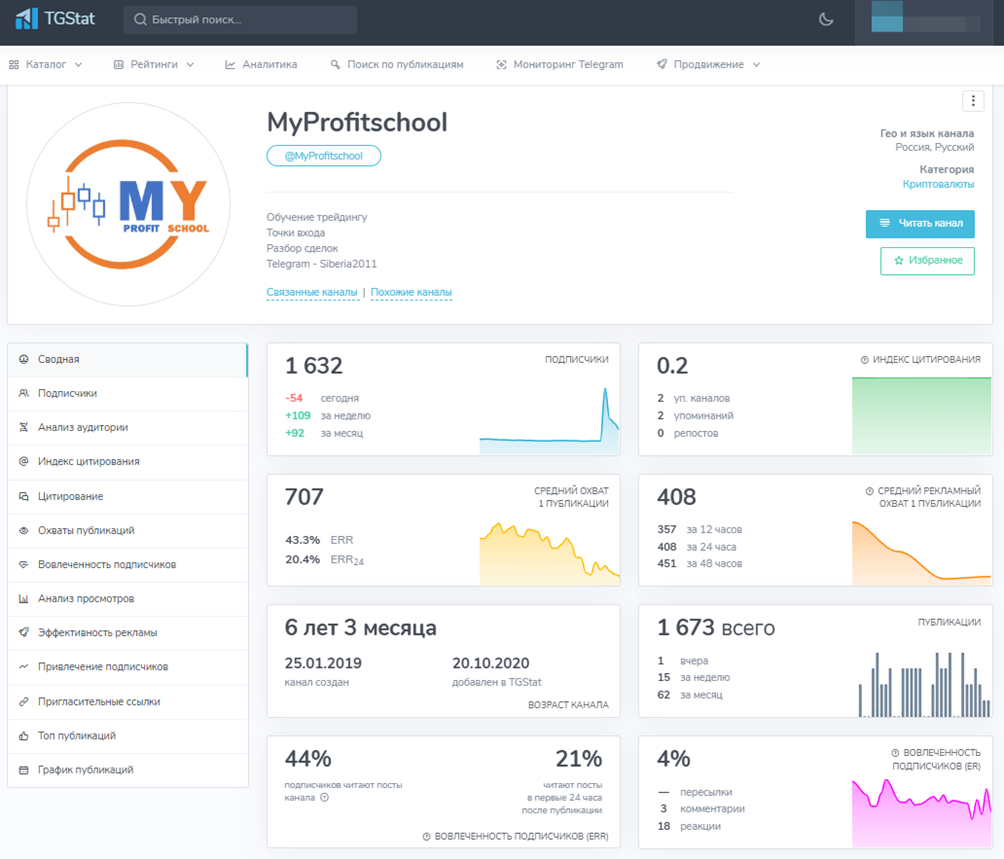Open Пригласительные ссылки sidebar item
This screenshot has width=1004, height=859.
(x=127, y=702)
